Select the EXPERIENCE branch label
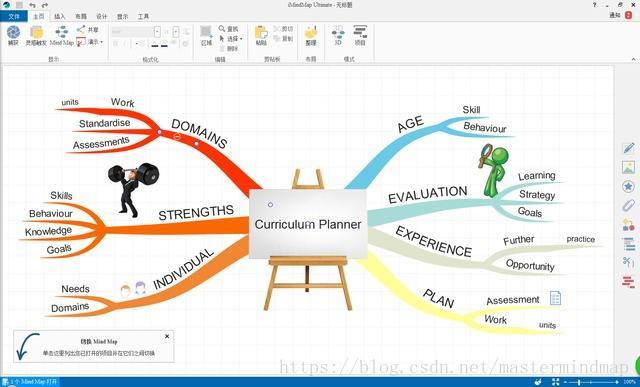Image resolution: width=640 pixels, height=387 pixels. [433, 241]
